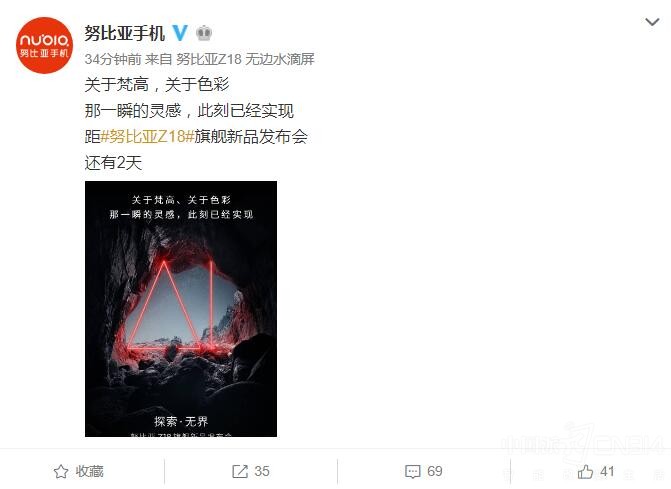
Task: Click the likes count 41
Action: point(607,471)
